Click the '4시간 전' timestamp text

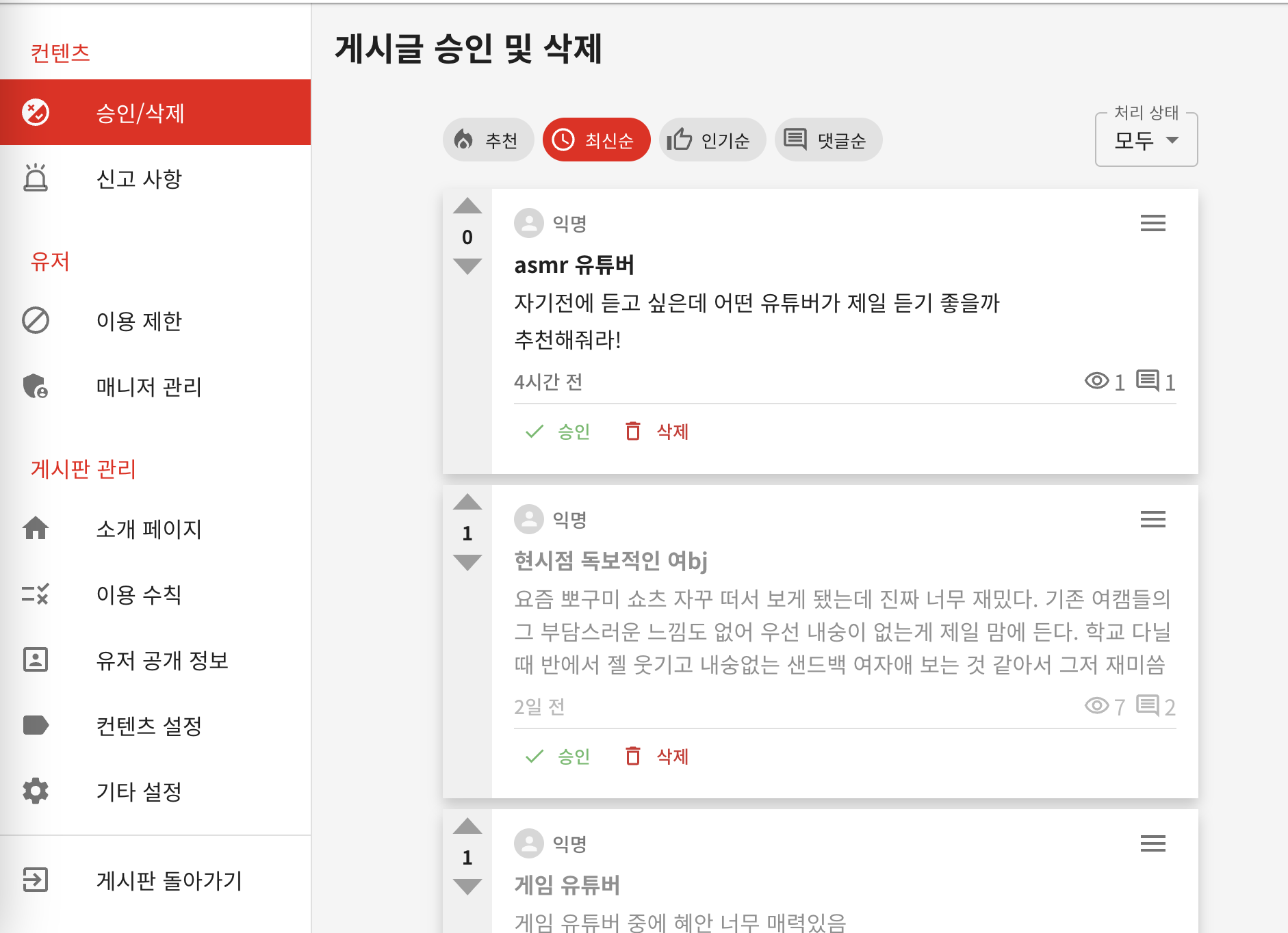pyautogui.click(x=548, y=382)
